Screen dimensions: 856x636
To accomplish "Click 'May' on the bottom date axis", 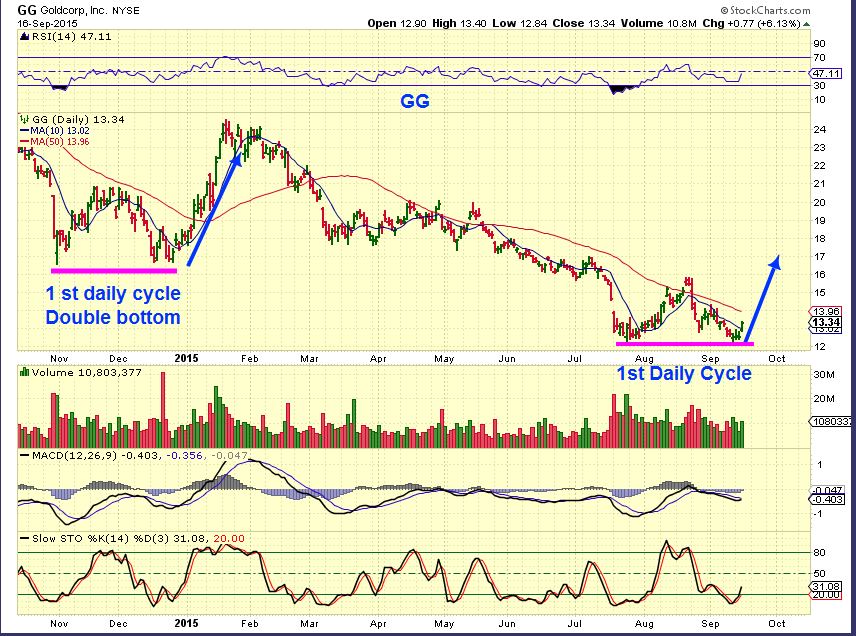I will click(444, 623).
